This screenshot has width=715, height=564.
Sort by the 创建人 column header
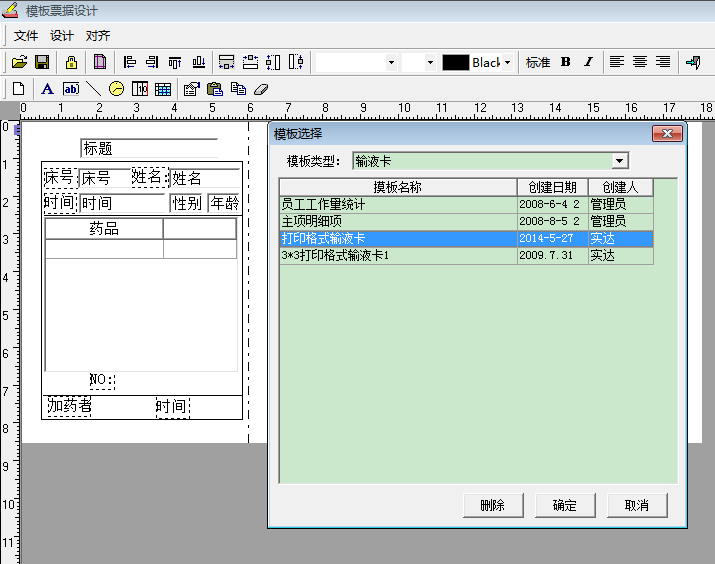click(x=621, y=187)
